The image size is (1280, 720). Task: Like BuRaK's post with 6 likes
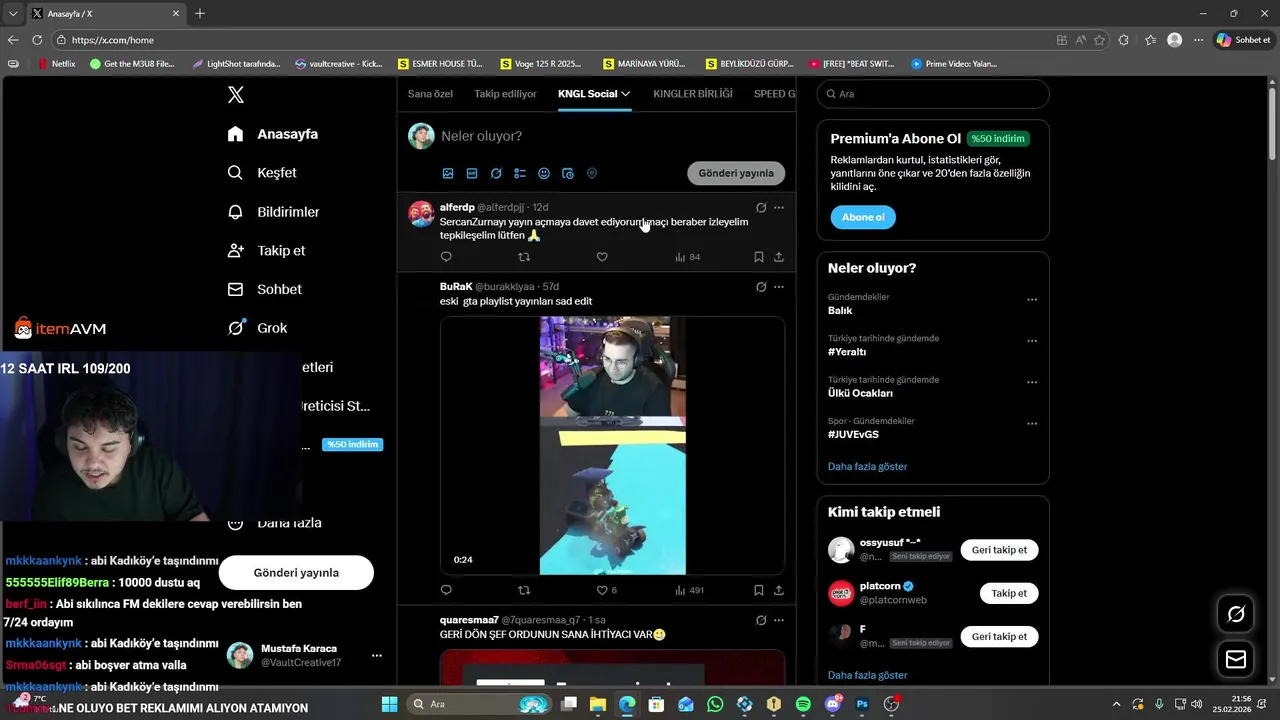[x=606, y=590]
